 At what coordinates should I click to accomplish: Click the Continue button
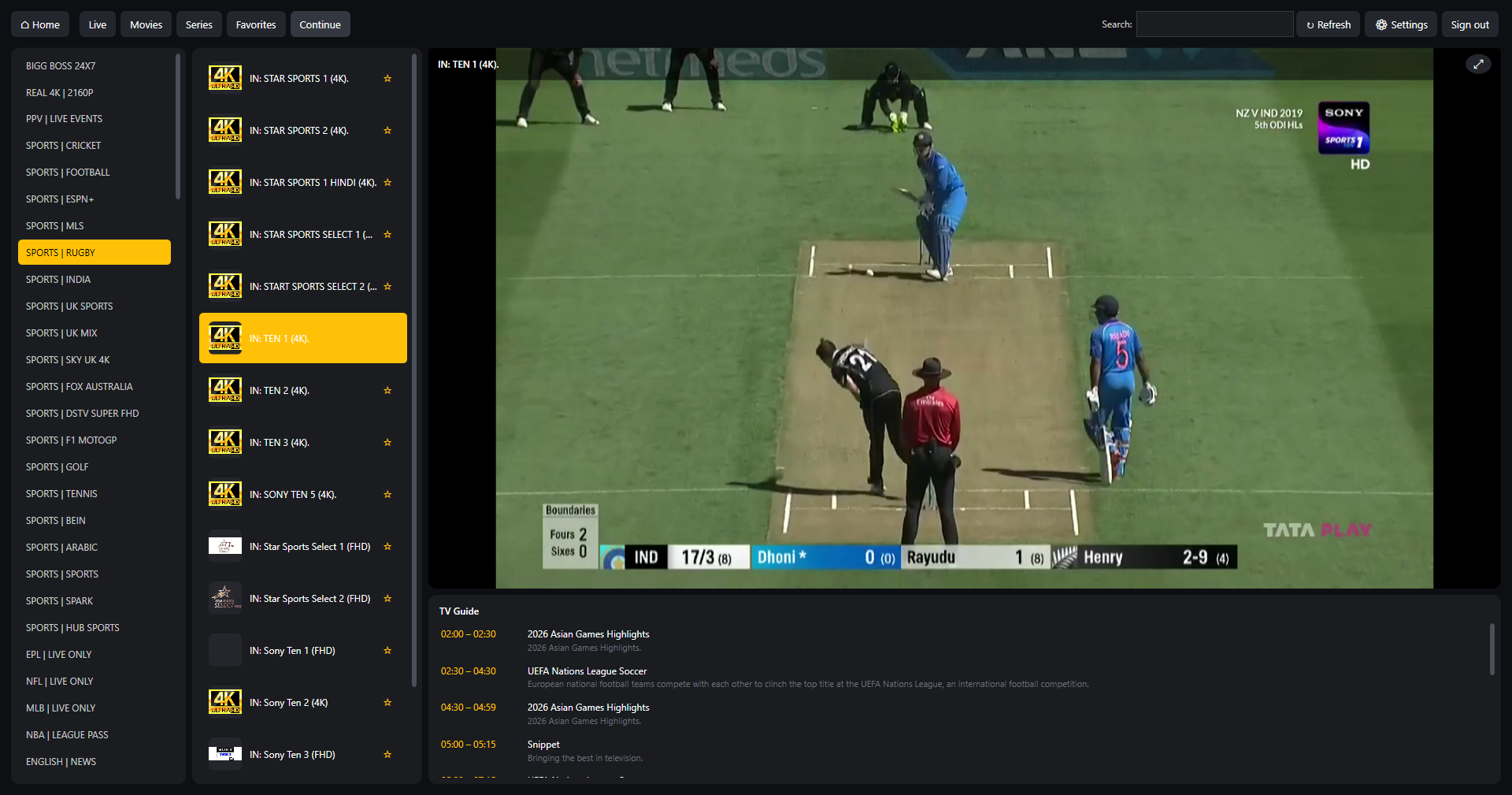coord(321,24)
